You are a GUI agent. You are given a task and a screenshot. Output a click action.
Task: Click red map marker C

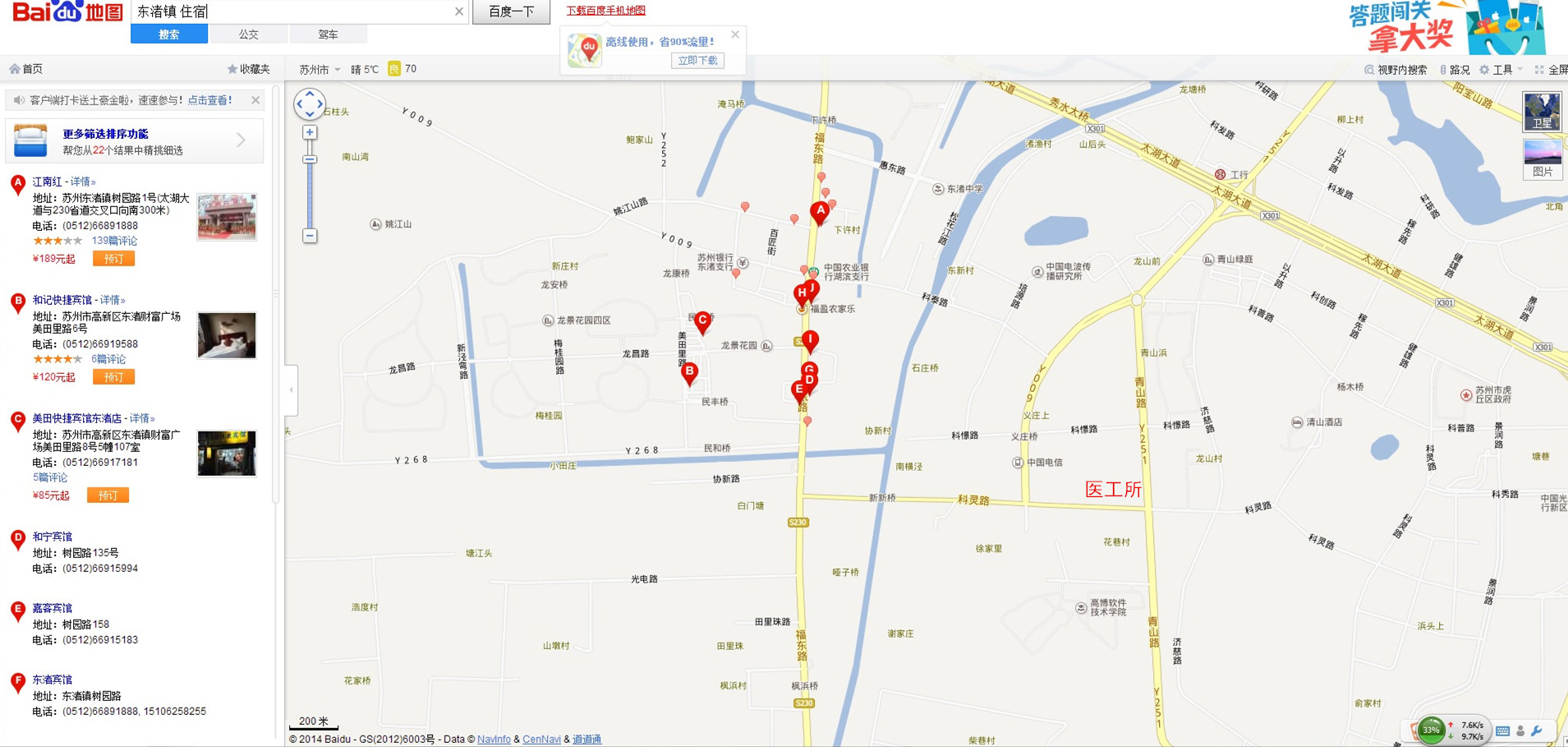click(702, 320)
